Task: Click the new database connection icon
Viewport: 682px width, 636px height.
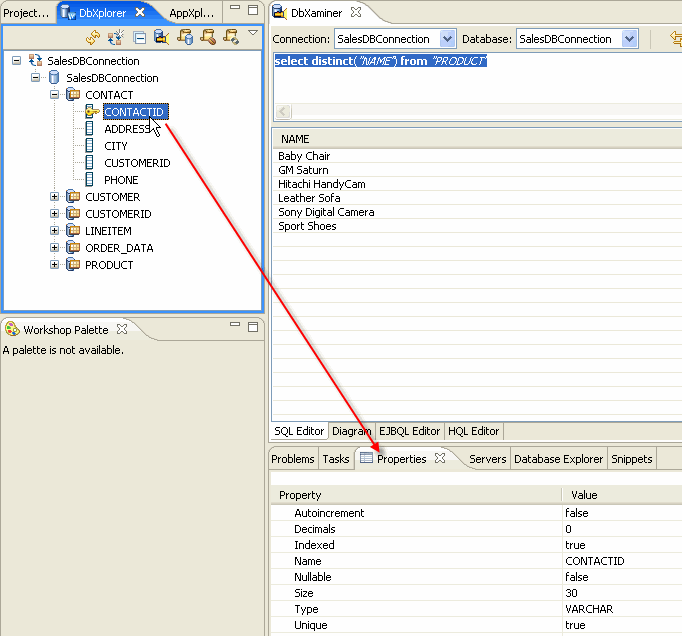Action: pyautogui.click(x=116, y=38)
